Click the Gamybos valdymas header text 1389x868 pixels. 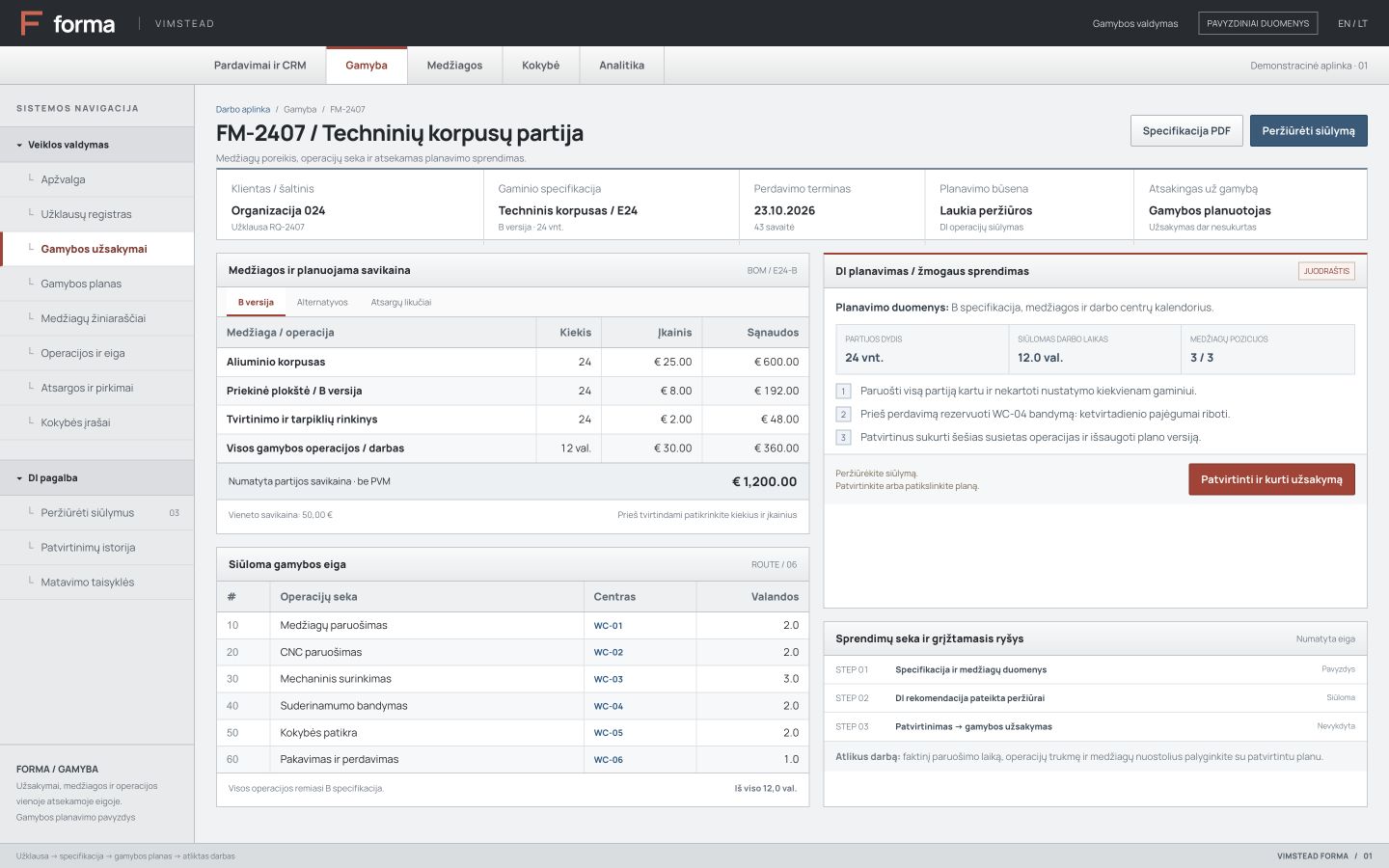pyautogui.click(x=1135, y=24)
